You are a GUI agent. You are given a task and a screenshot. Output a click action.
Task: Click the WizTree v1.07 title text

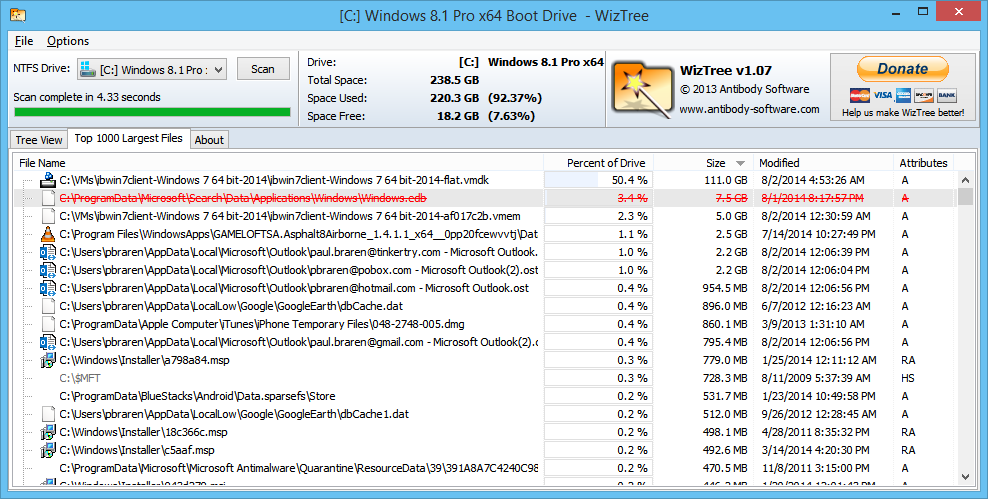[x=725, y=71]
